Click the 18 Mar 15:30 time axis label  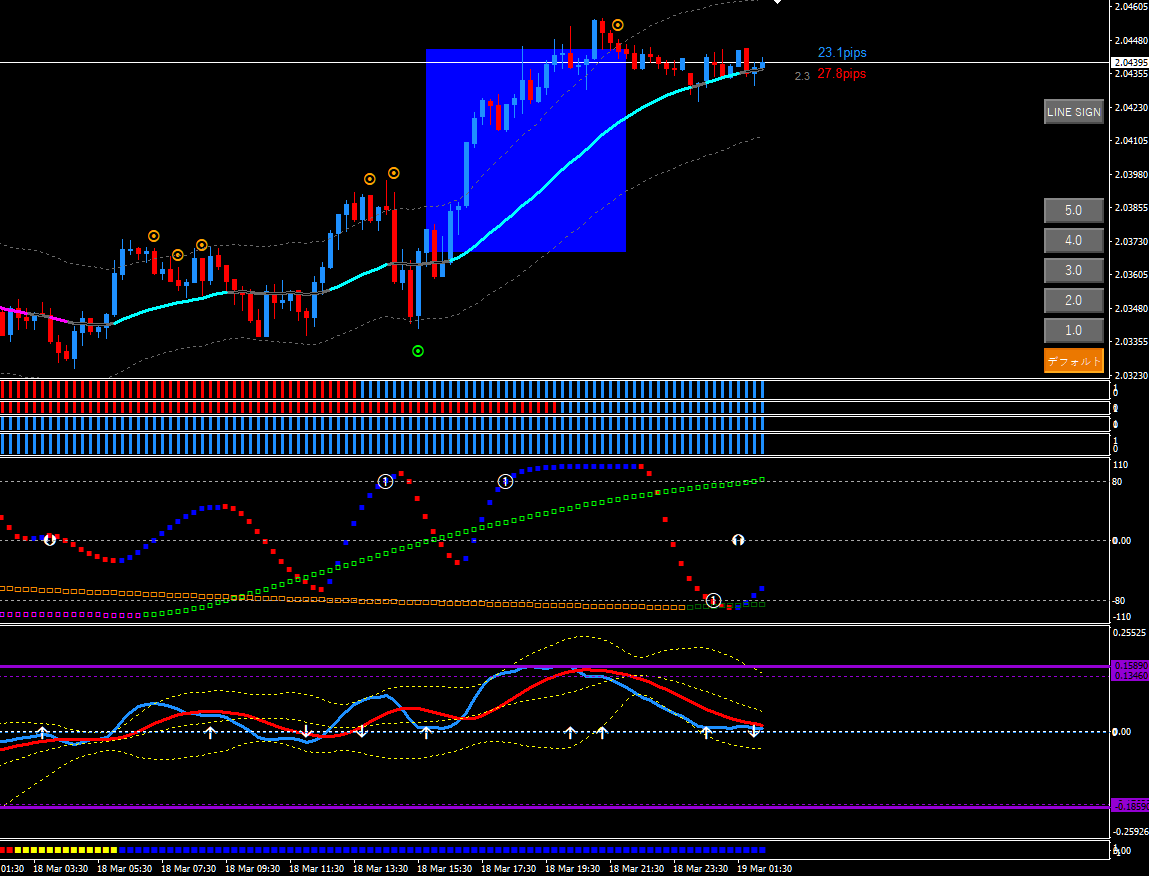(x=445, y=869)
